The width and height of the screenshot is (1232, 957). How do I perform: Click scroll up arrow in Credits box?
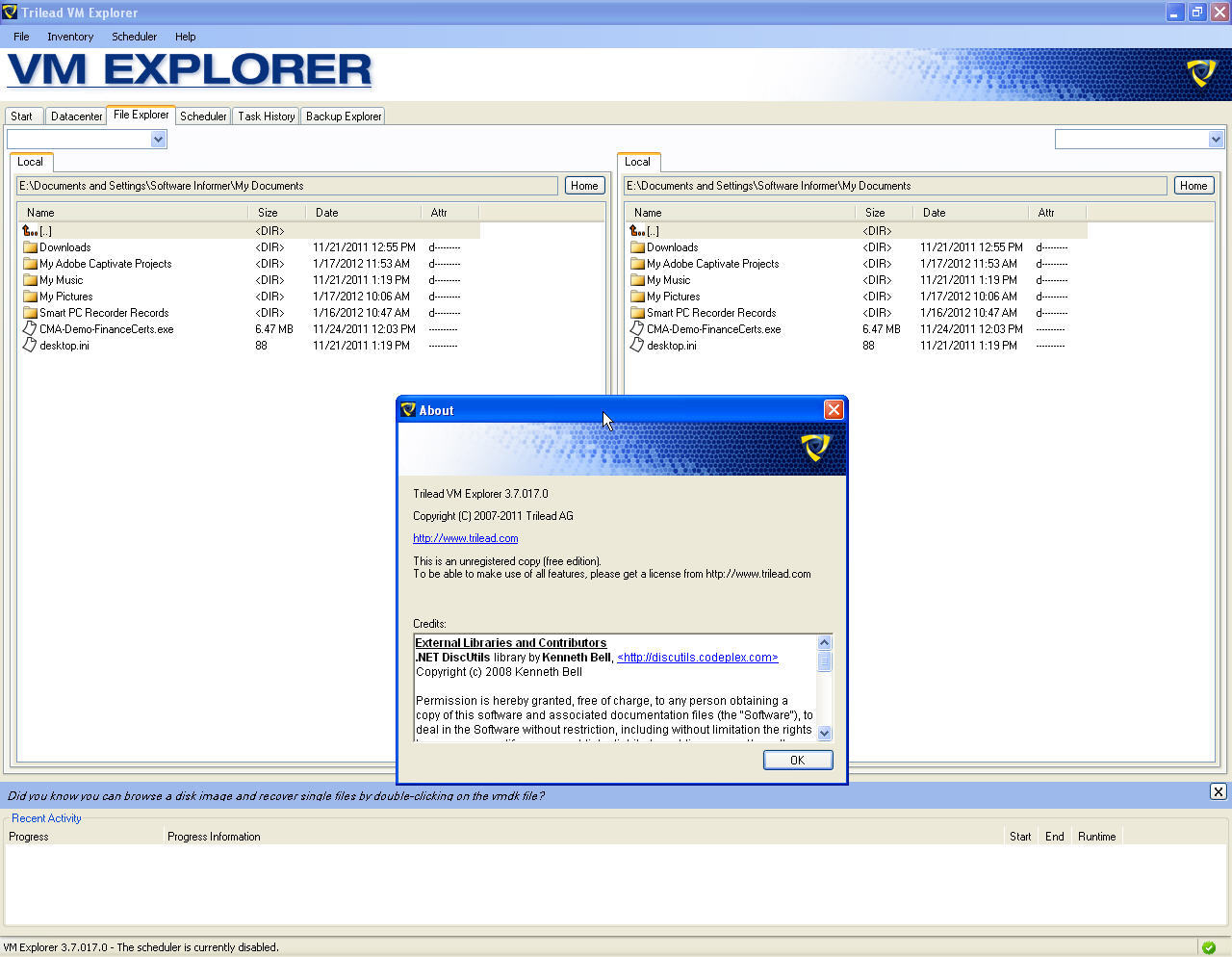pos(824,642)
